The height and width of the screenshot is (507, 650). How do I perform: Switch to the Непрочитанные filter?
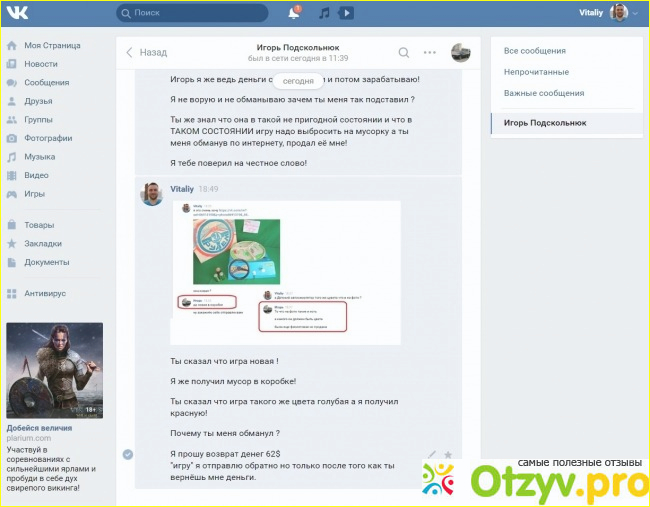tap(536, 72)
